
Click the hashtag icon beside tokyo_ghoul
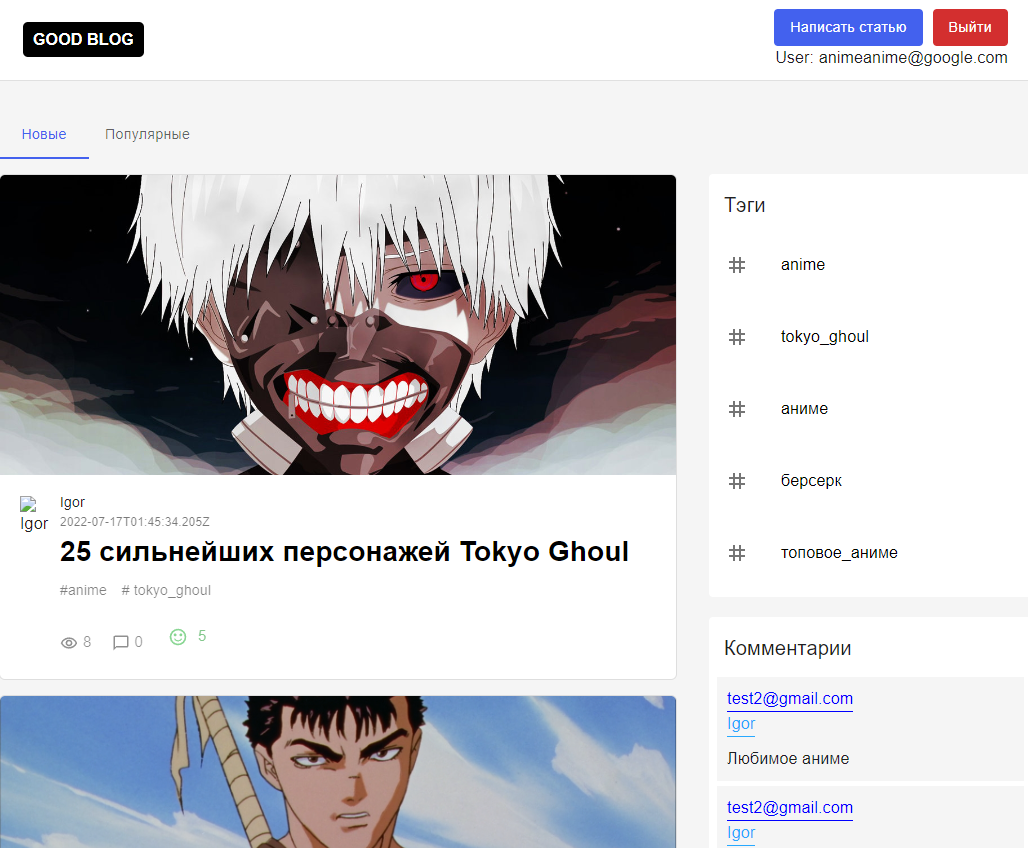click(737, 337)
